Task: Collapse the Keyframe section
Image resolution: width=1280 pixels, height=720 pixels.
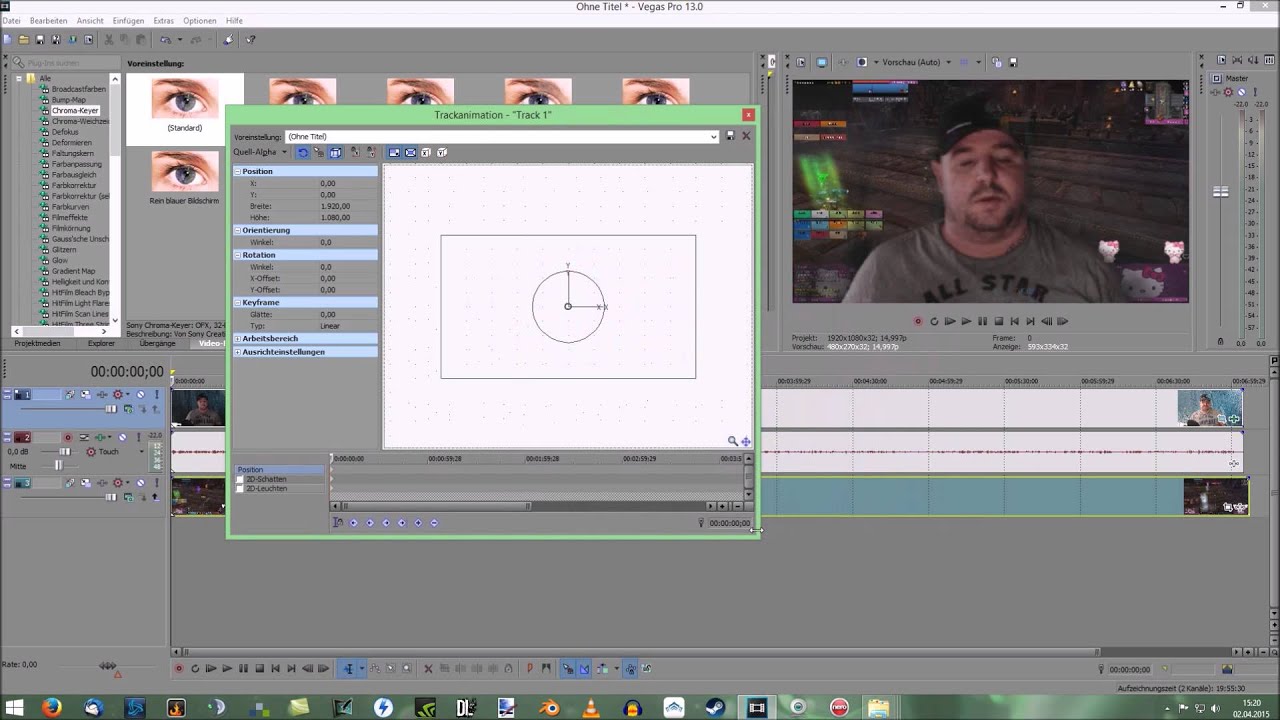Action: pos(238,302)
